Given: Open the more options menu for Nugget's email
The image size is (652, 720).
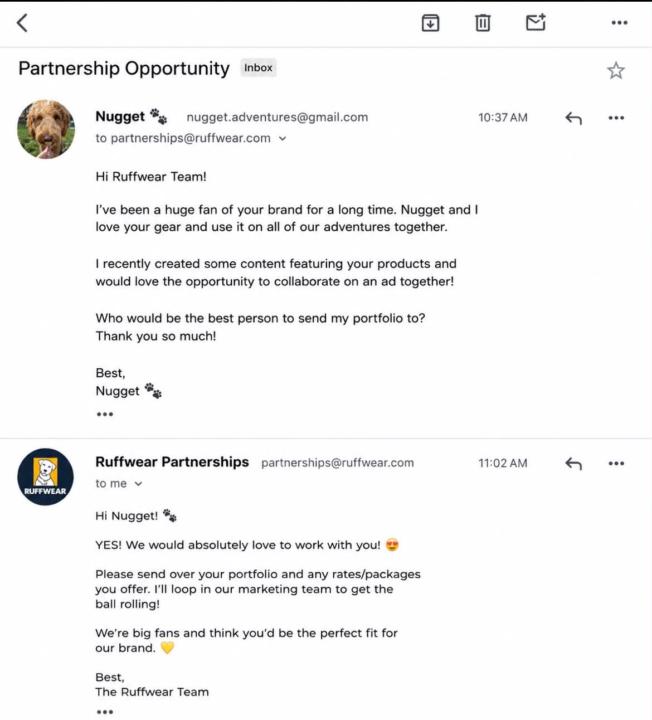Looking at the screenshot, I should (x=616, y=118).
